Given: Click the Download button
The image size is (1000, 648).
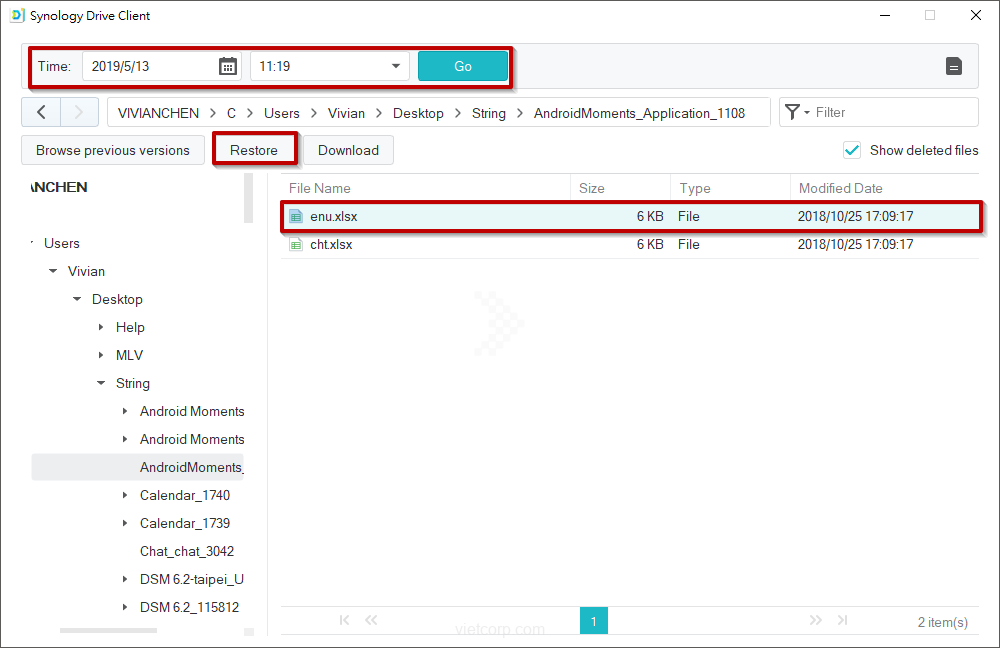Looking at the screenshot, I should click(348, 150).
